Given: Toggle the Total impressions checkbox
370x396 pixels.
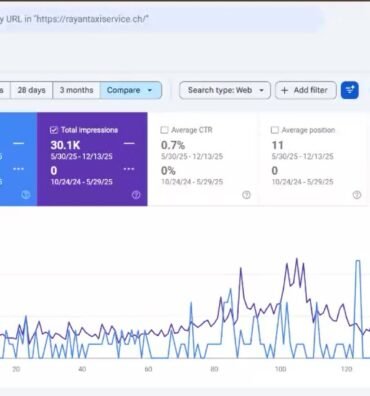Looking at the screenshot, I should coord(54,130).
